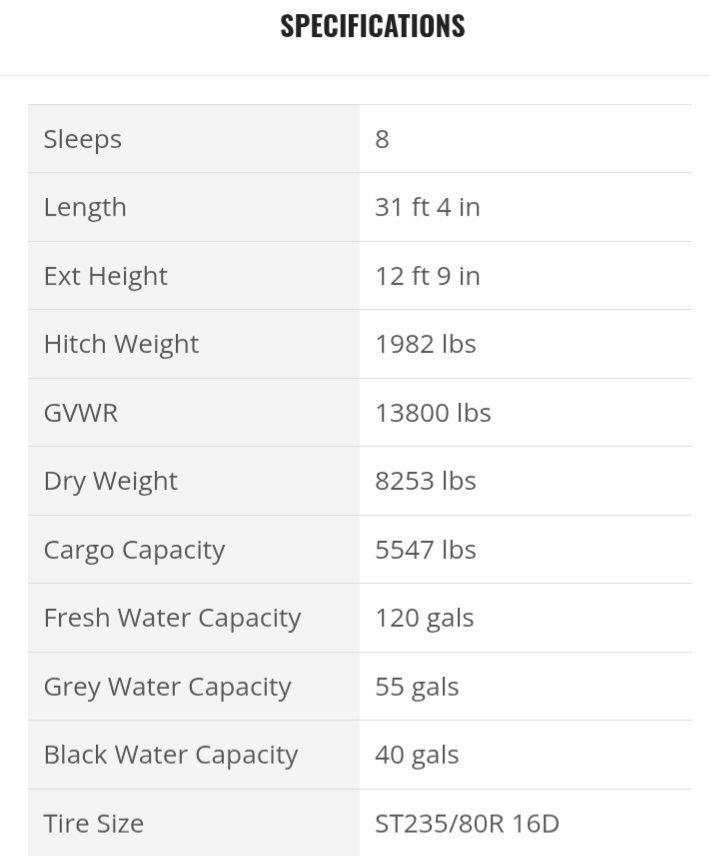Select the 13800 lbs value
The image size is (710, 856).
433,413
